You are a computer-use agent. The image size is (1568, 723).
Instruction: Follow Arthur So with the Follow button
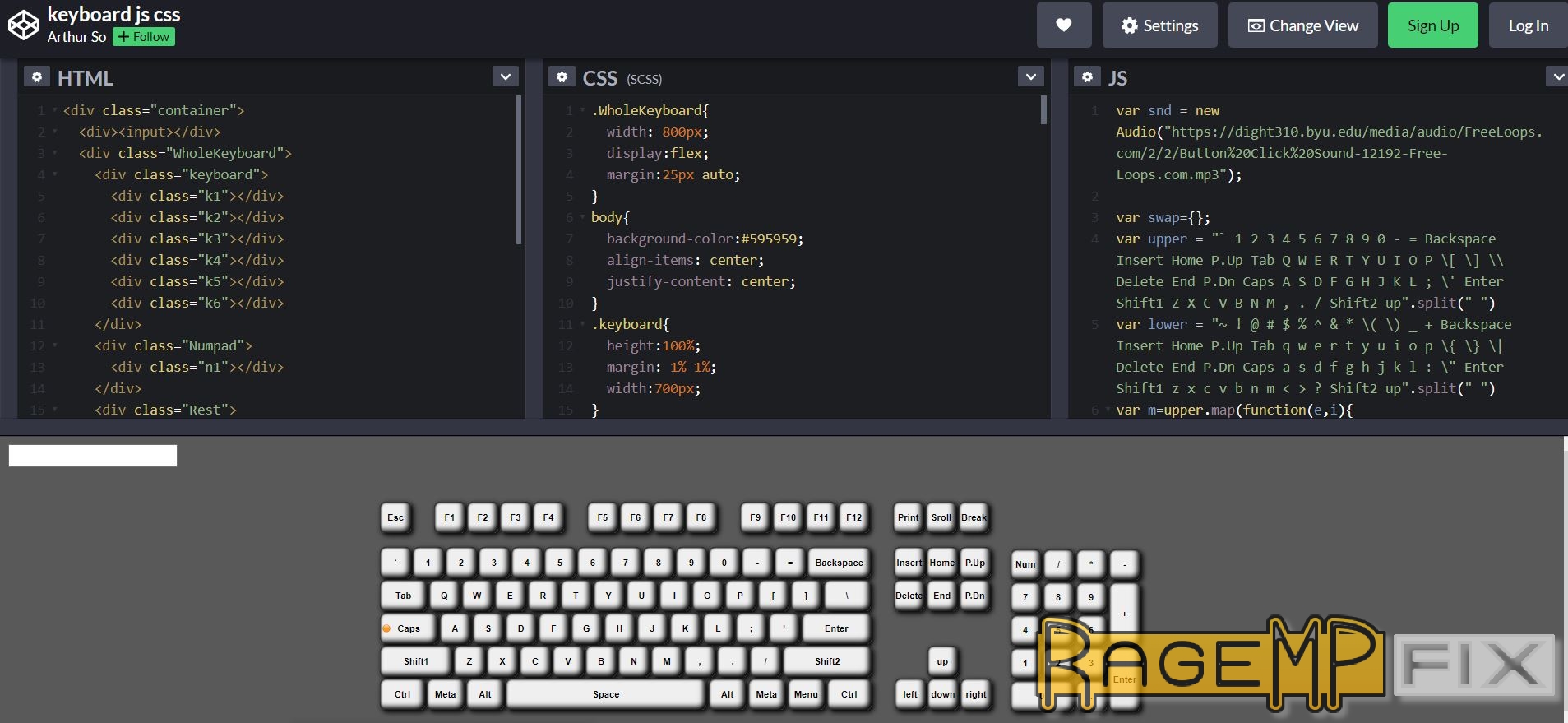pyautogui.click(x=144, y=37)
